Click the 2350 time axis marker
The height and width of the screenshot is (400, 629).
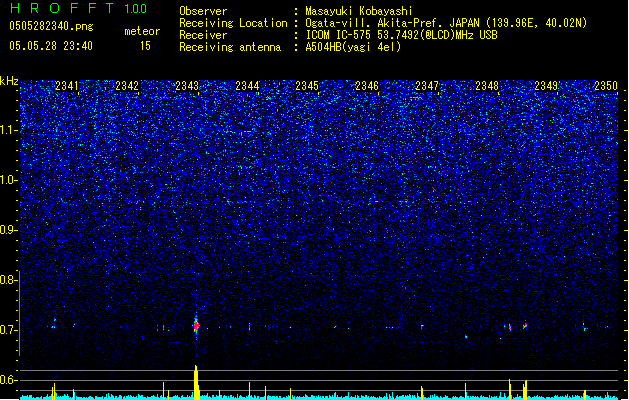pyautogui.click(x=606, y=86)
